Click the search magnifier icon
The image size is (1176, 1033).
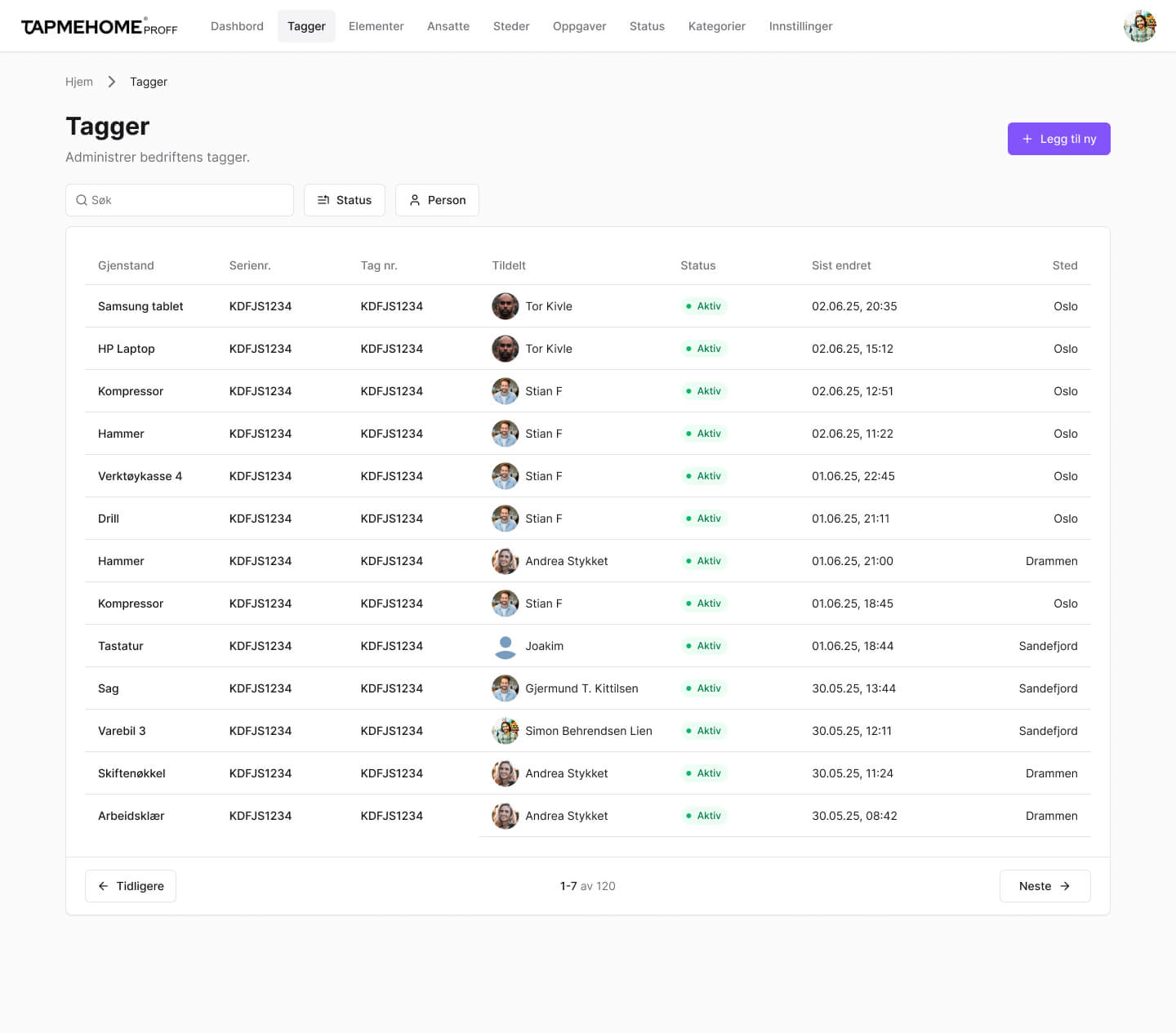pos(82,200)
